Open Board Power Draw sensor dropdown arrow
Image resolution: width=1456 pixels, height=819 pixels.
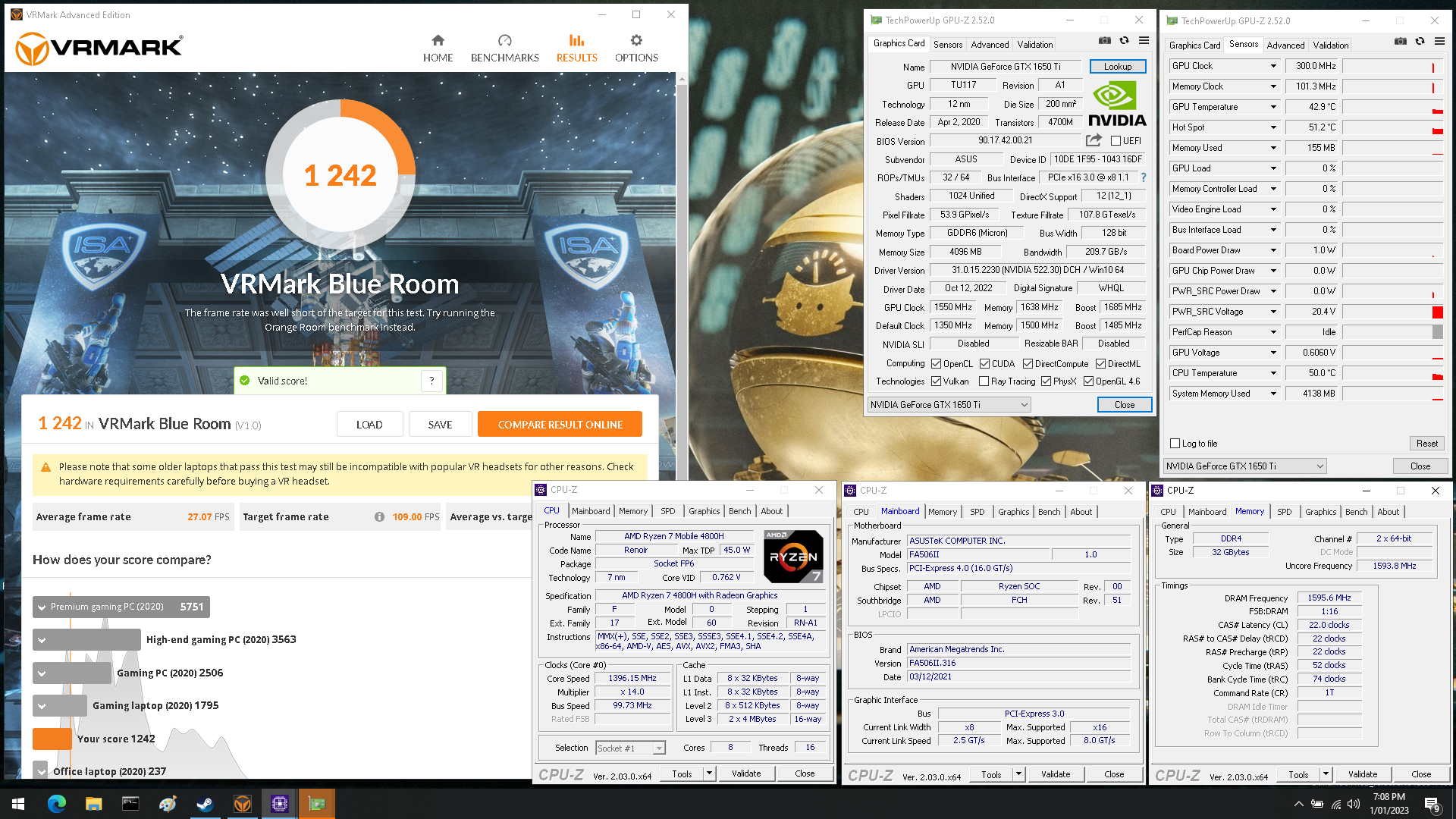[x=1273, y=250]
